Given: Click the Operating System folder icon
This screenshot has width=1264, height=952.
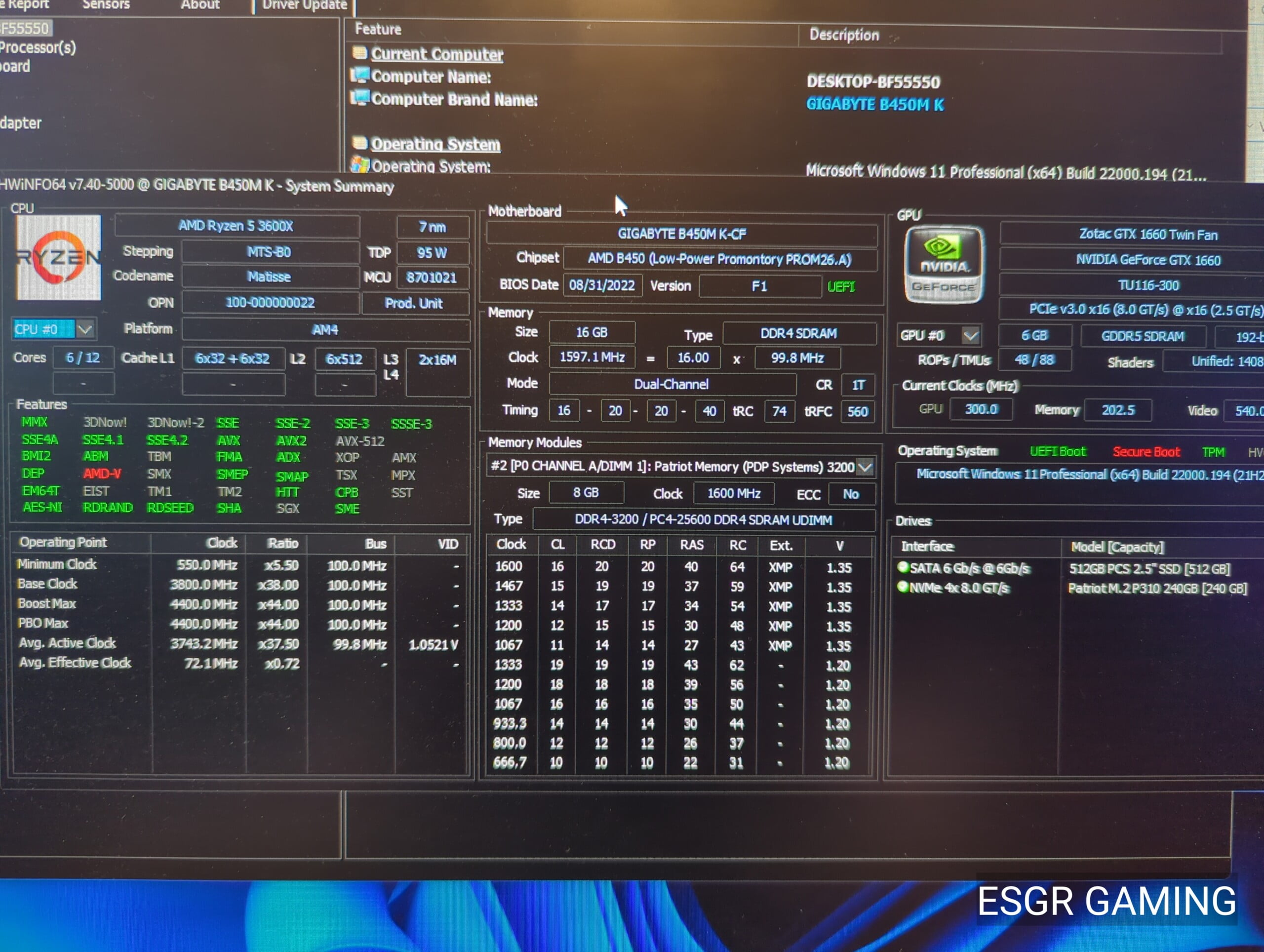Looking at the screenshot, I should [x=360, y=143].
